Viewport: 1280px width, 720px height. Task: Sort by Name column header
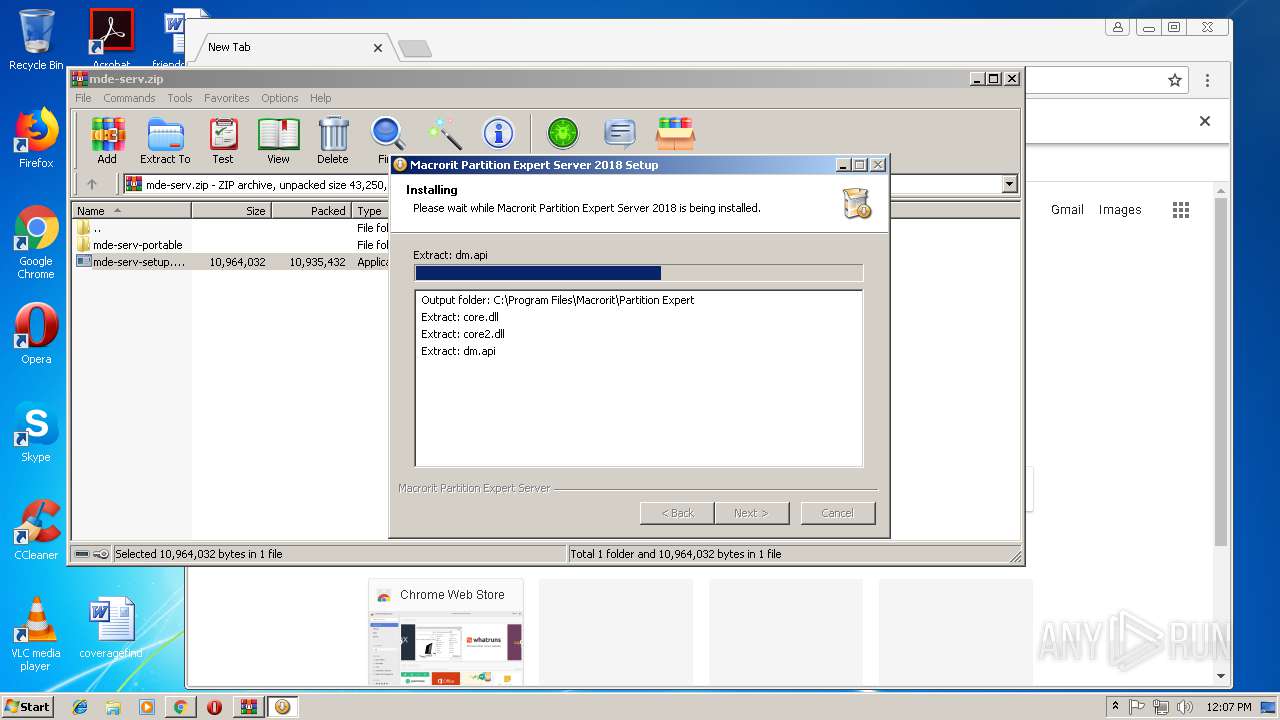pos(132,210)
